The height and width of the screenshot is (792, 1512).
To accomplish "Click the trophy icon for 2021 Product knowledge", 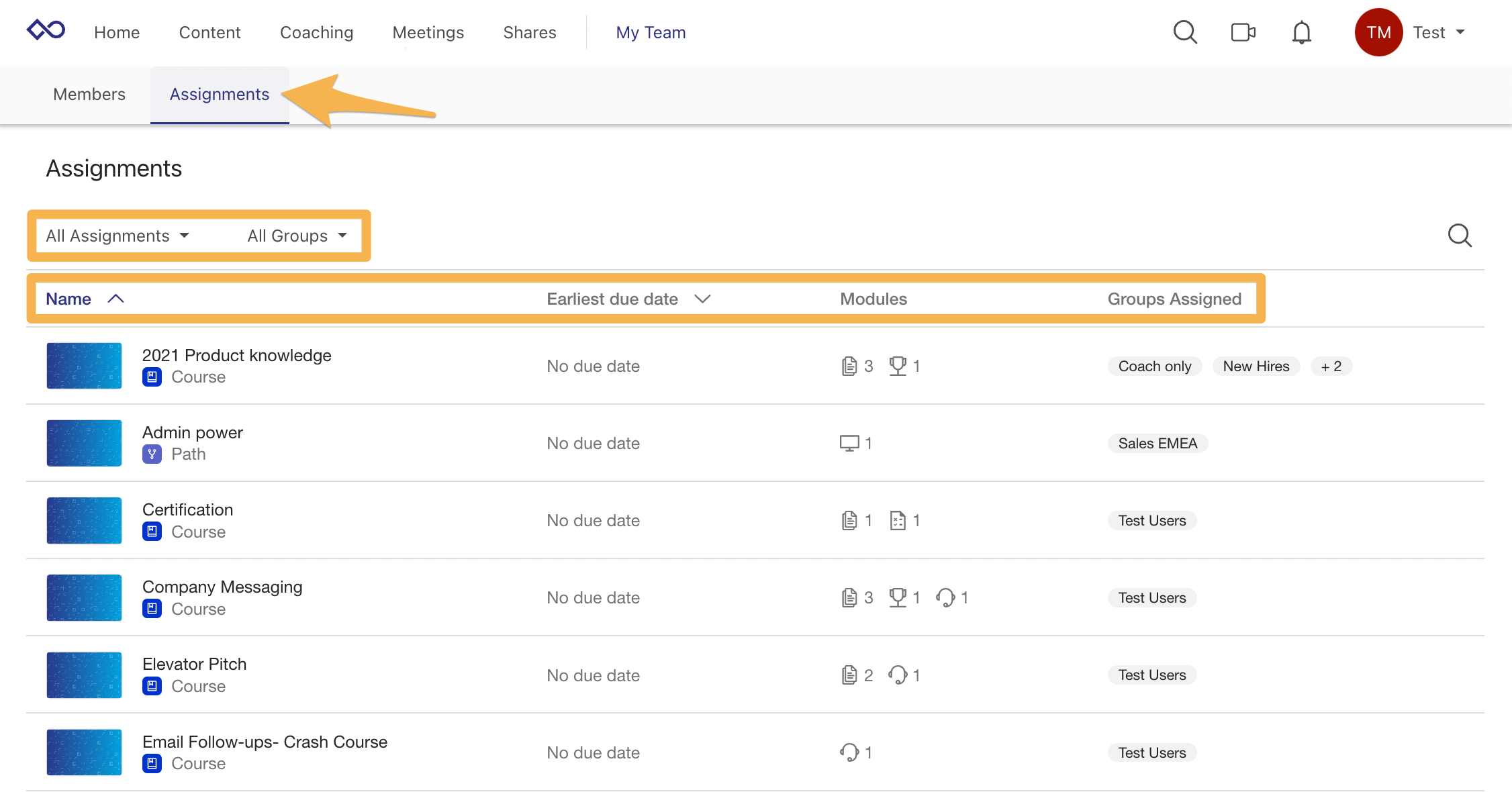I will point(898,366).
